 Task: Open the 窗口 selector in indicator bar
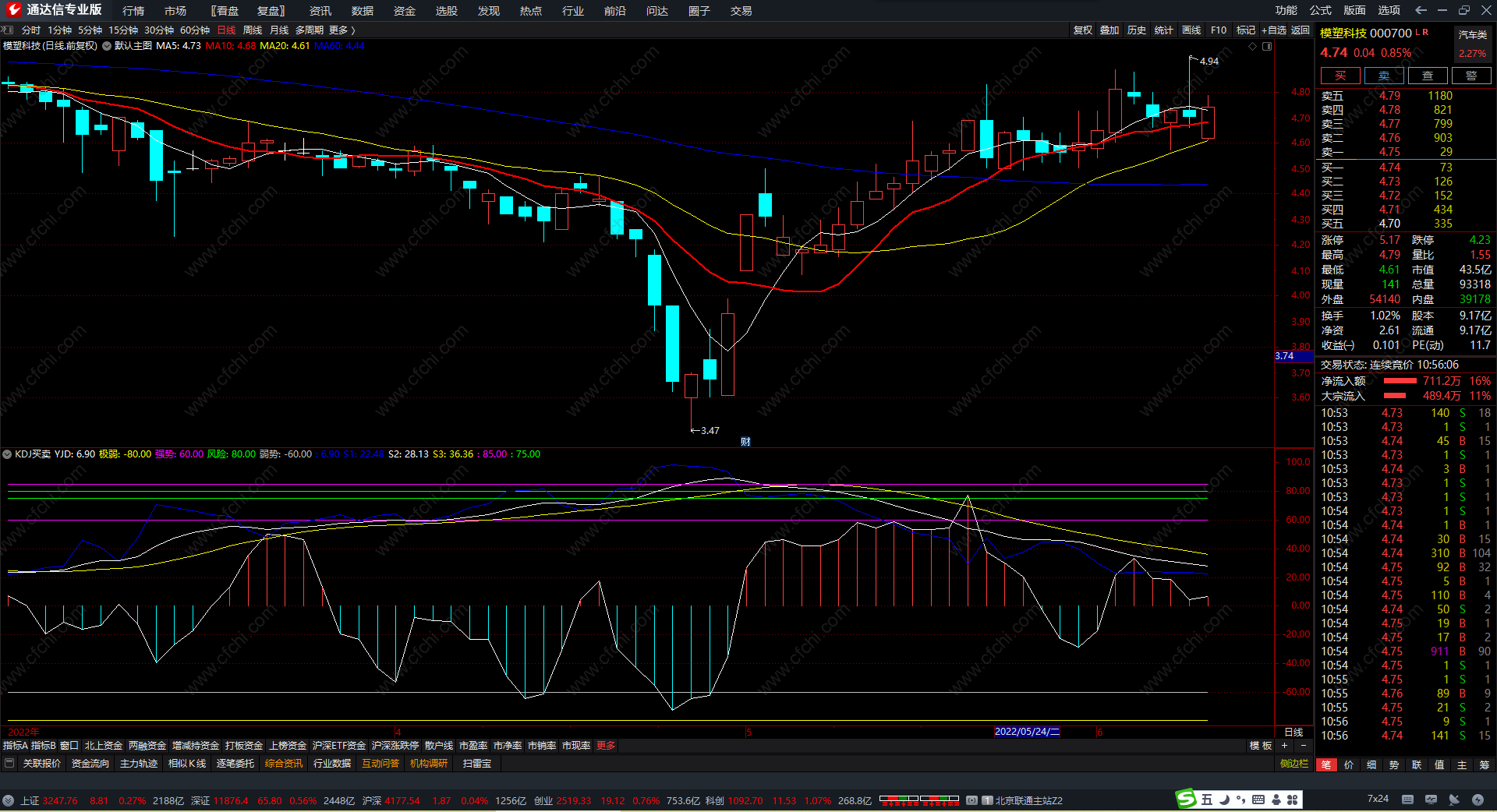[69, 746]
